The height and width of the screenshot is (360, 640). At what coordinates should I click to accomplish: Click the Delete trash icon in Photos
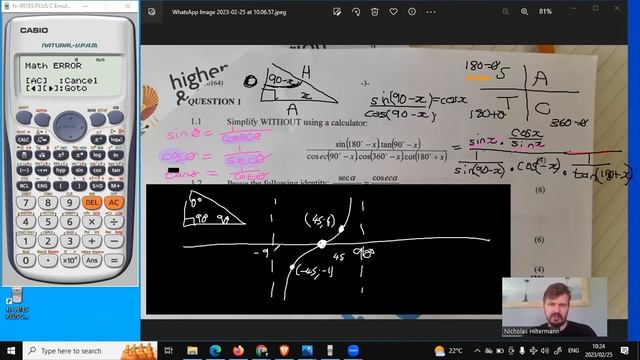(x=375, y=12)
